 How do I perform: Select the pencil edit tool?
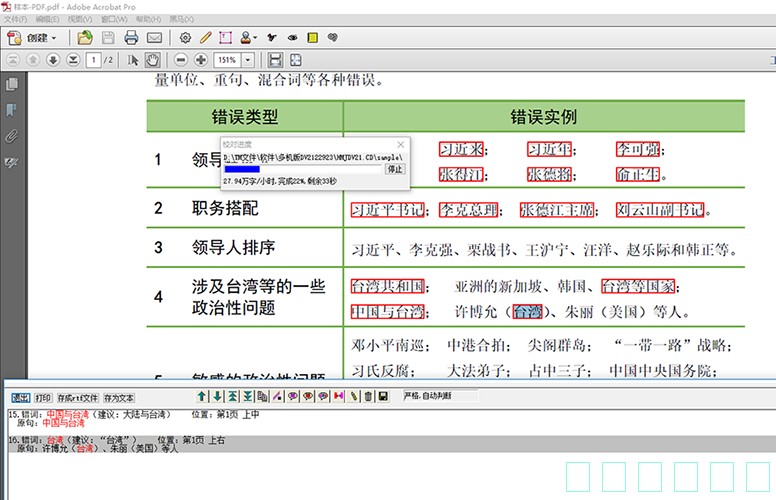205,38
